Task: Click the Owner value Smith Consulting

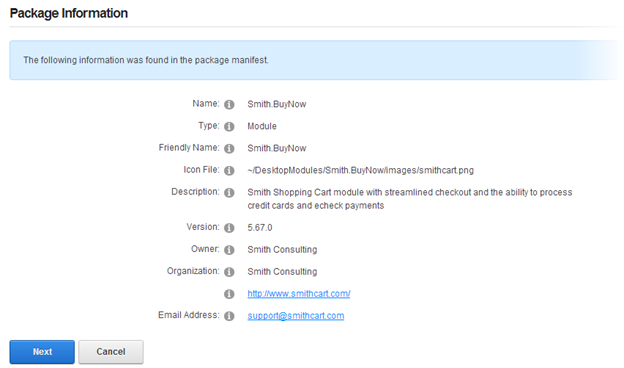Action: point(282,249)
